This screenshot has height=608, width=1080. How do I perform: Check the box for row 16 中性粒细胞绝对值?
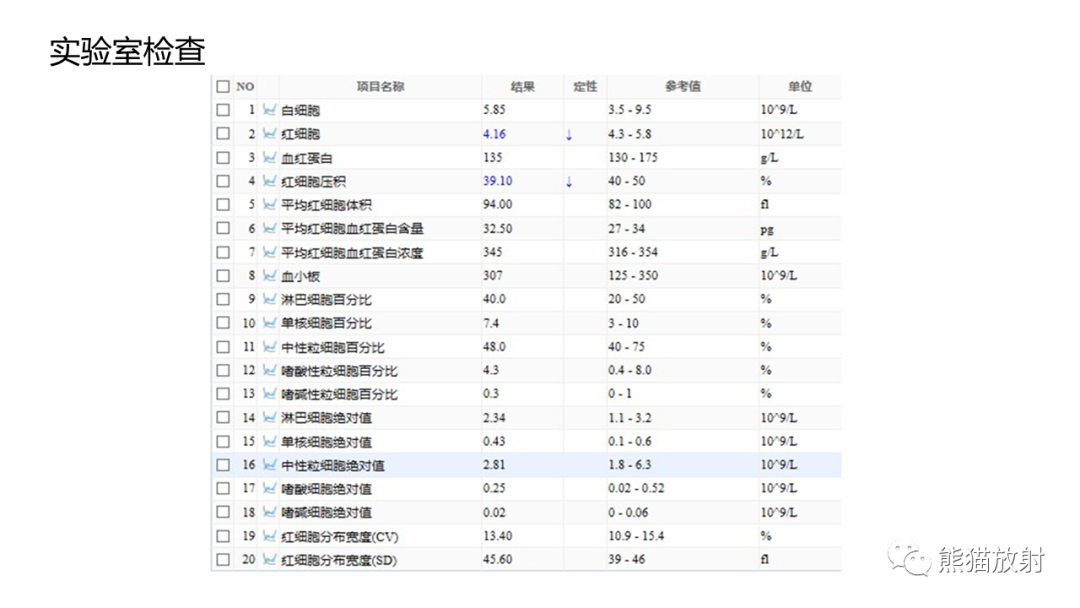[x=222, y=465]
